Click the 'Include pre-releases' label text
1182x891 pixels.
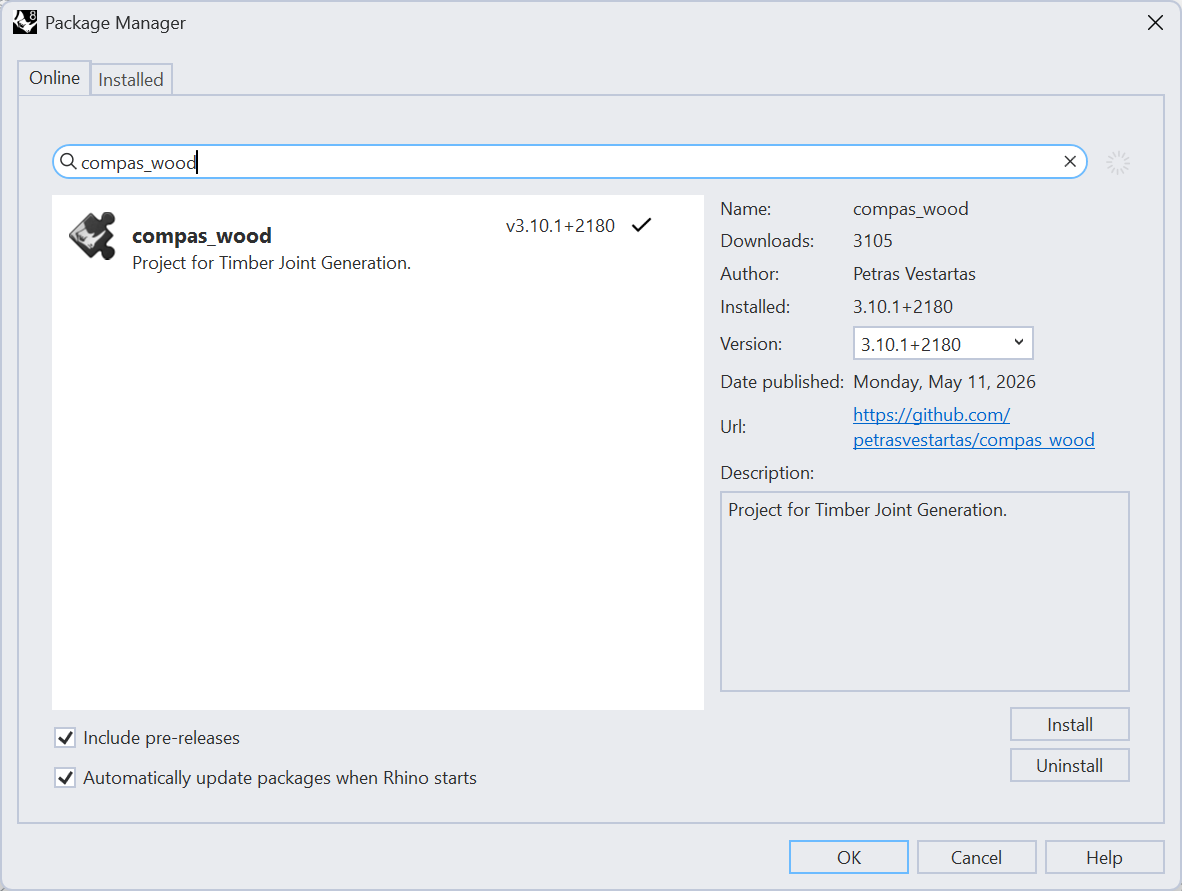tap(161, 738)
